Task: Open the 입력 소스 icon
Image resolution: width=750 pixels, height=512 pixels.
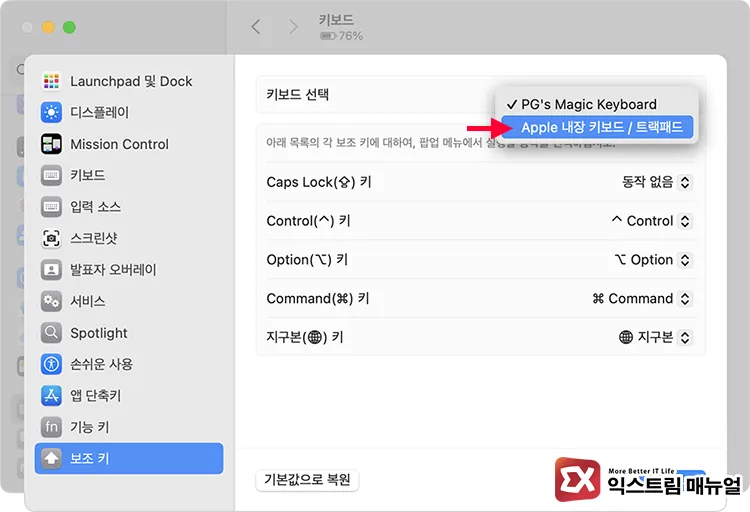Action: [51, 207]
